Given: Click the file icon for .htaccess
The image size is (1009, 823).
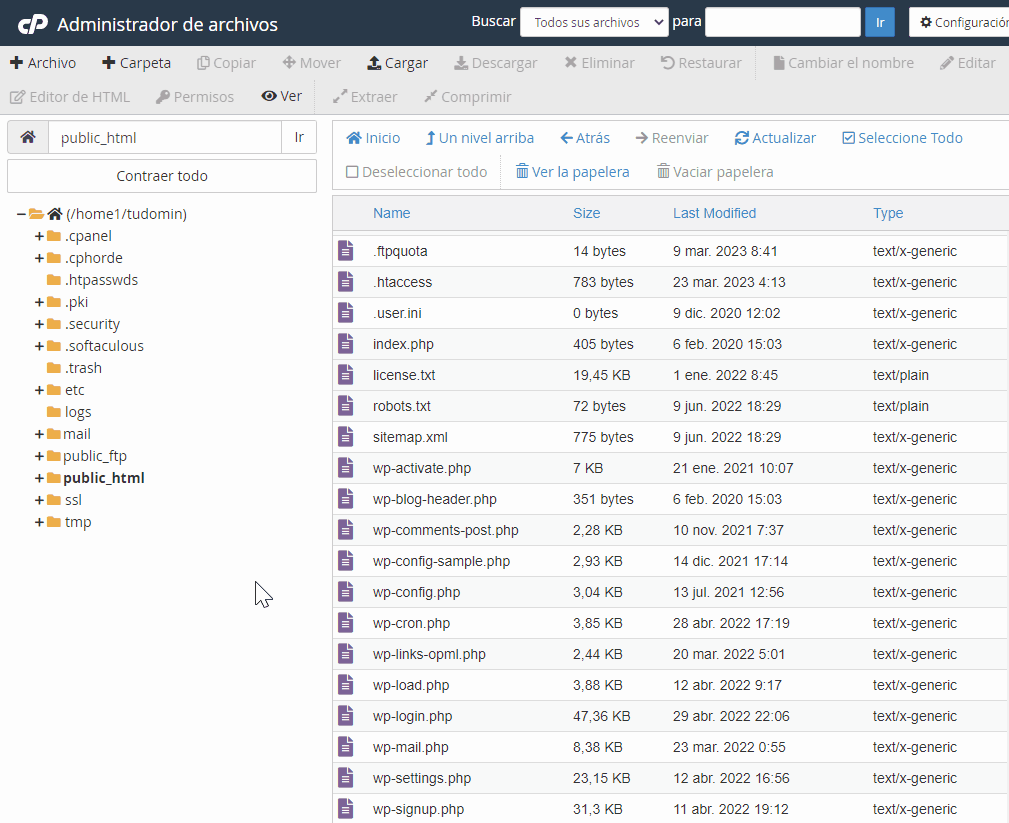Looking at the screenshot, I should [x=346, y=282].
